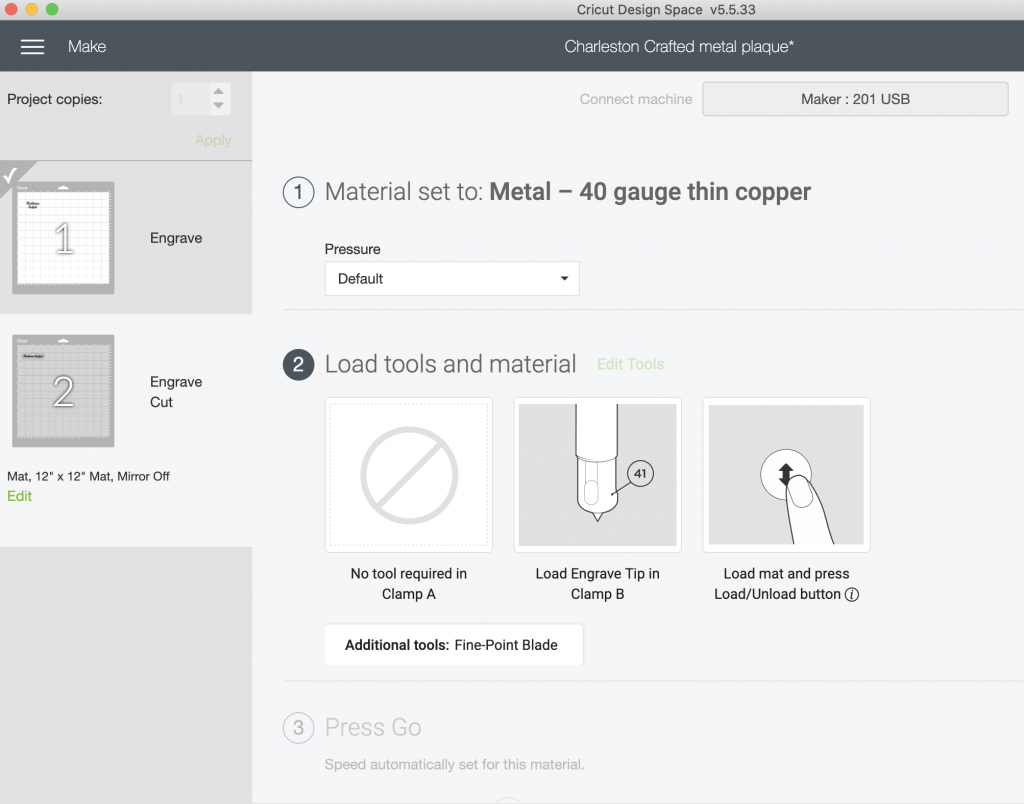The width and height of the screenshot is (1024, 804).
Task: Click the Charleston Crafted metal plaque title
Action: [x=679, y=46]
